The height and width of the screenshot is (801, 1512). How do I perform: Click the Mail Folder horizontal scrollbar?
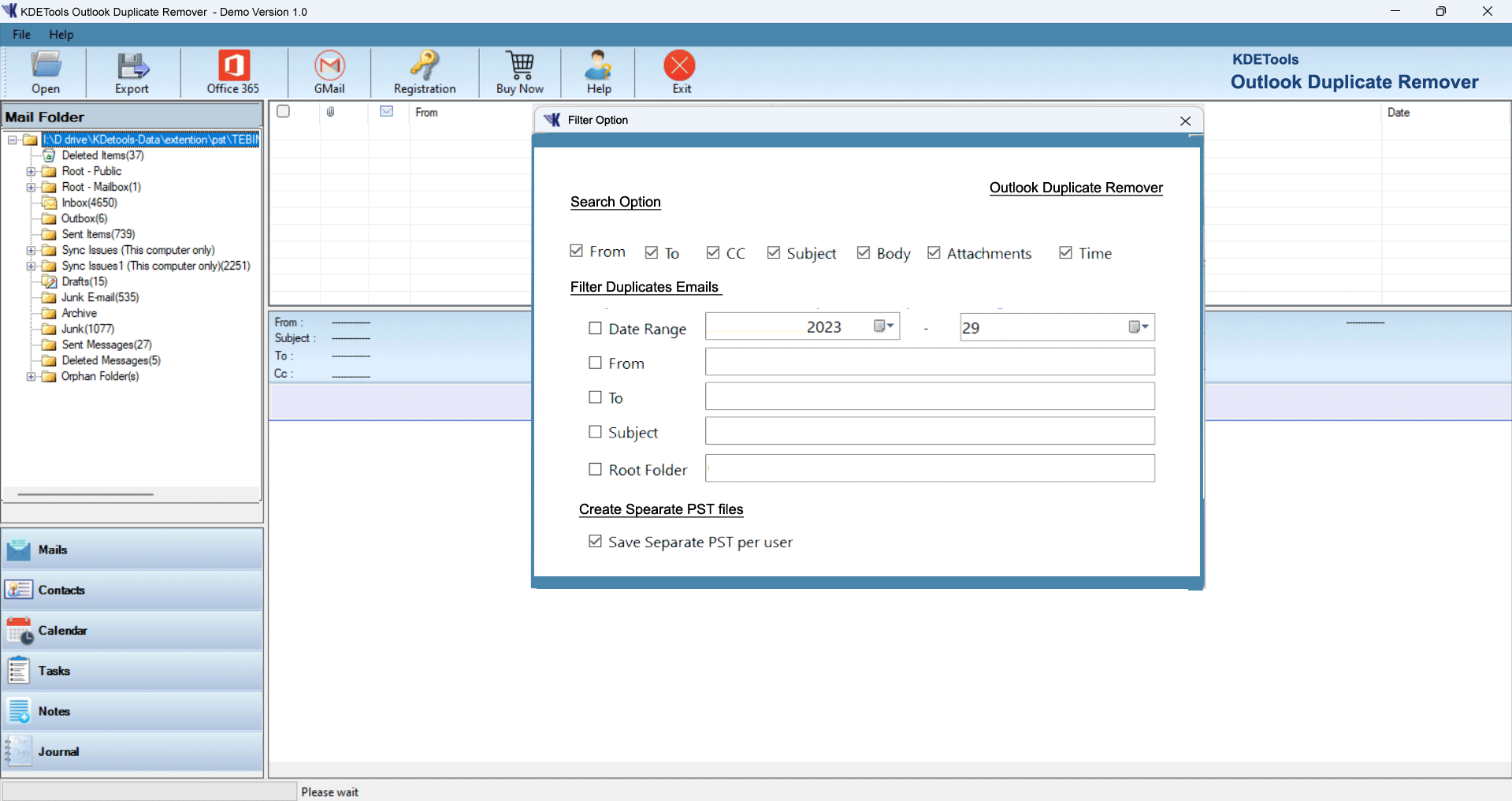coord(85,494)
